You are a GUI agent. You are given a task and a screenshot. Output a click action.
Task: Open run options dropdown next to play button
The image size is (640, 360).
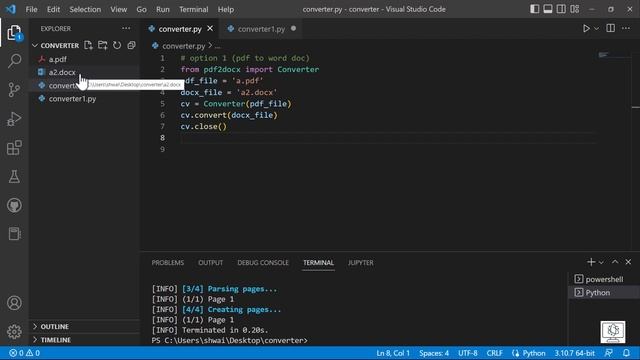tap(597, 29)
